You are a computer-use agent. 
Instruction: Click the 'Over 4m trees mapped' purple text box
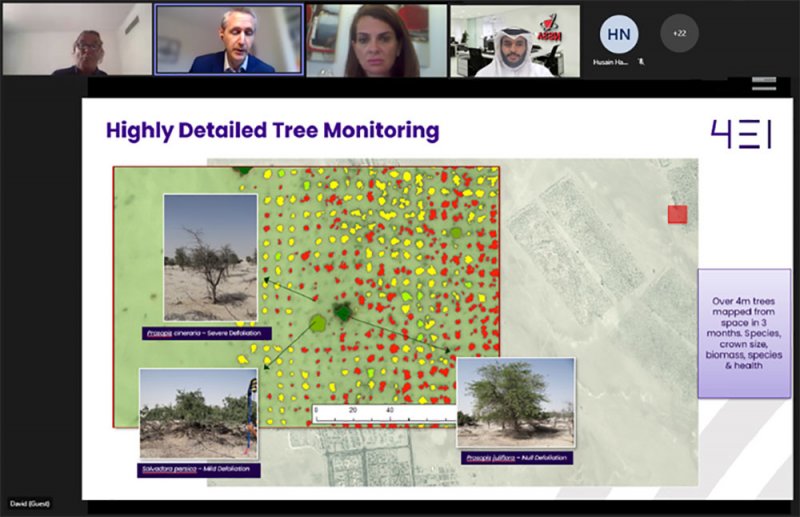point(744,333)
